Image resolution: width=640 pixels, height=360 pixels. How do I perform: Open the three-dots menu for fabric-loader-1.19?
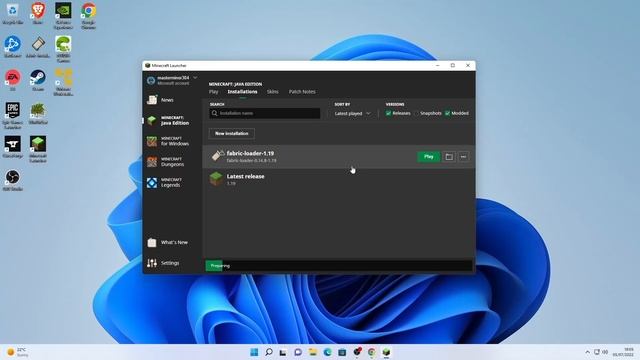click(x=463, y=157)
